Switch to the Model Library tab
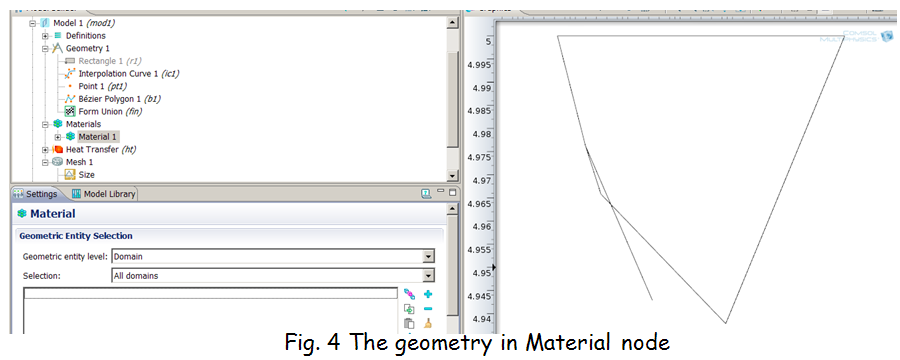The height and width of the screenshot is (360, 900). 104,194
